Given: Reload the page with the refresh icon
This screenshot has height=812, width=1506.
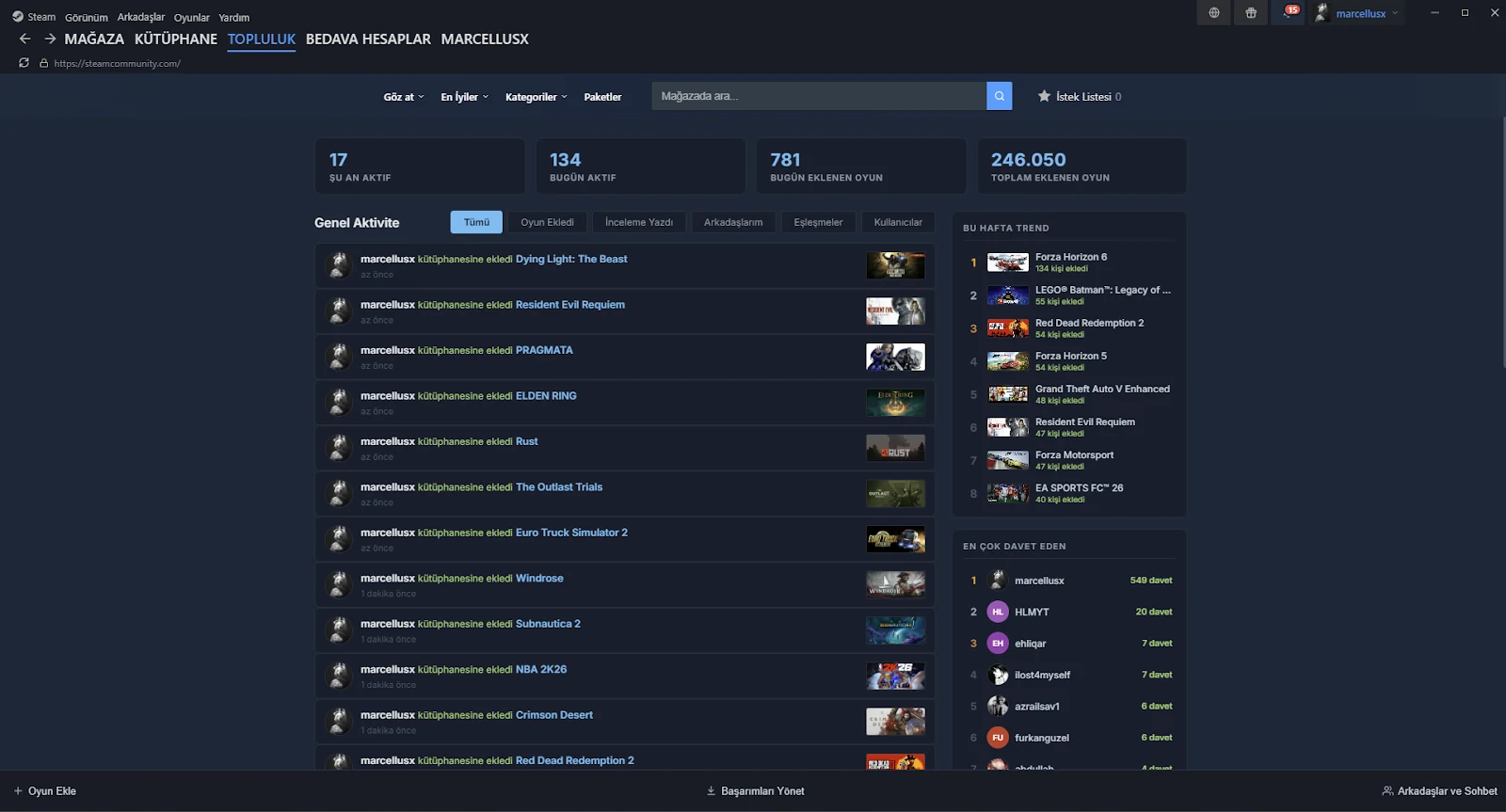Looking at the screenshot, I should tap(24, 63).
